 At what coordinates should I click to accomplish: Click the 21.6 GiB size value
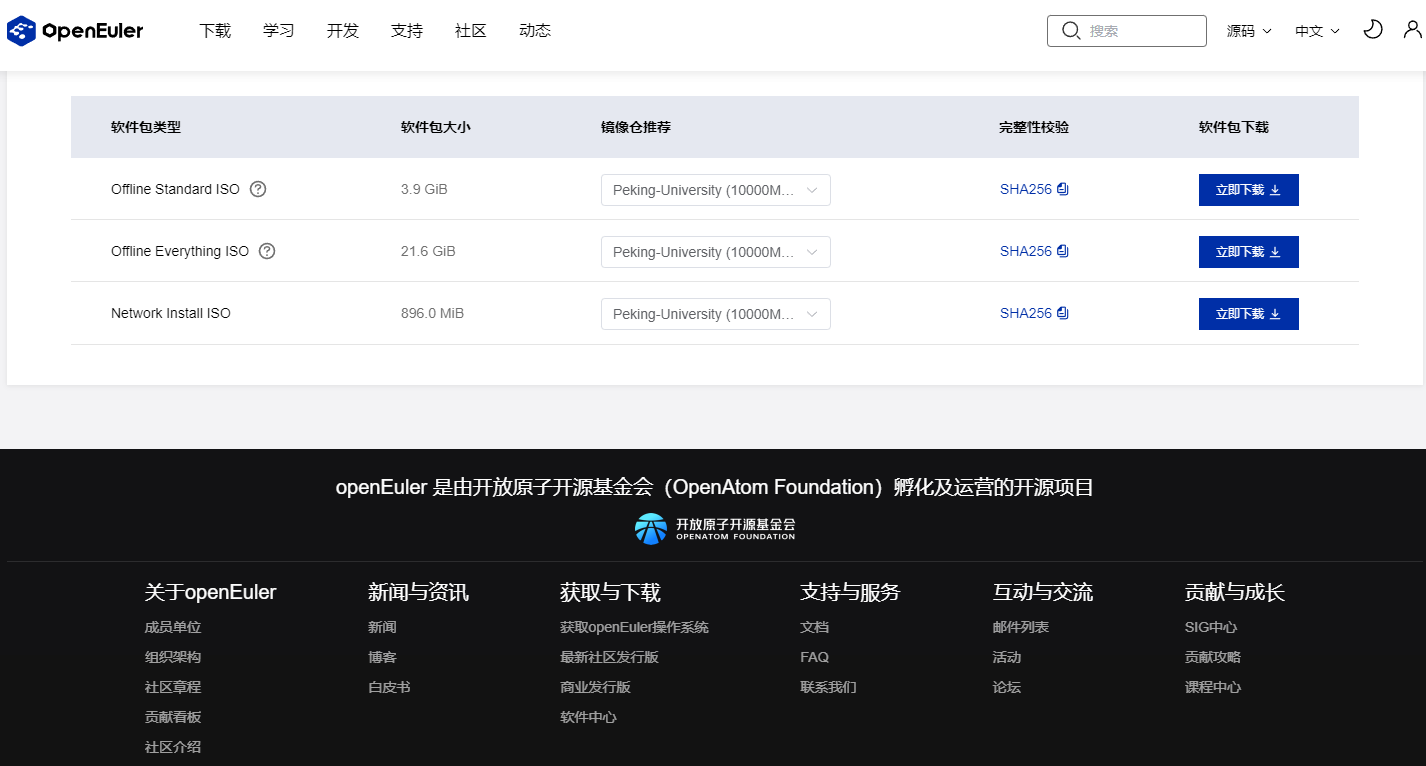pos(428,251)
